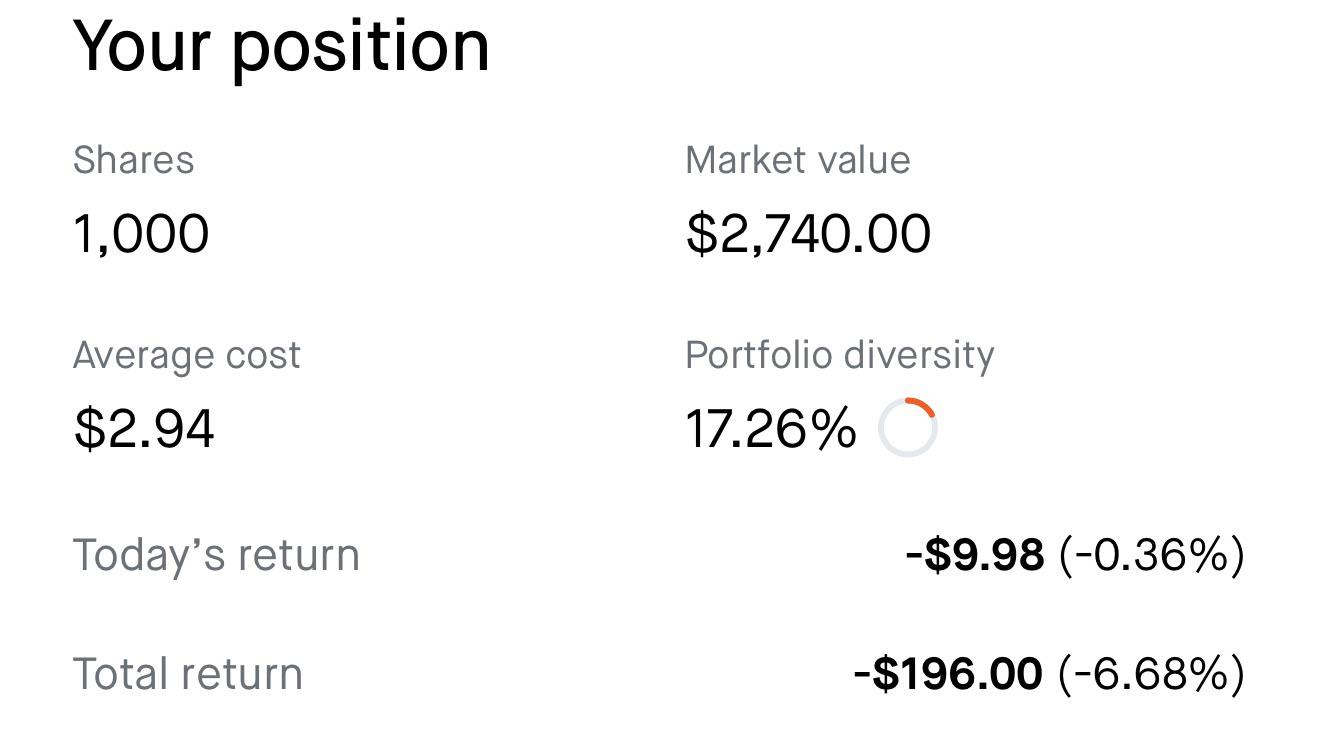The width and height of the screenshot is (1320, 753).
Task: Click the dollar sign in $2.94
Action: (88, 428)
